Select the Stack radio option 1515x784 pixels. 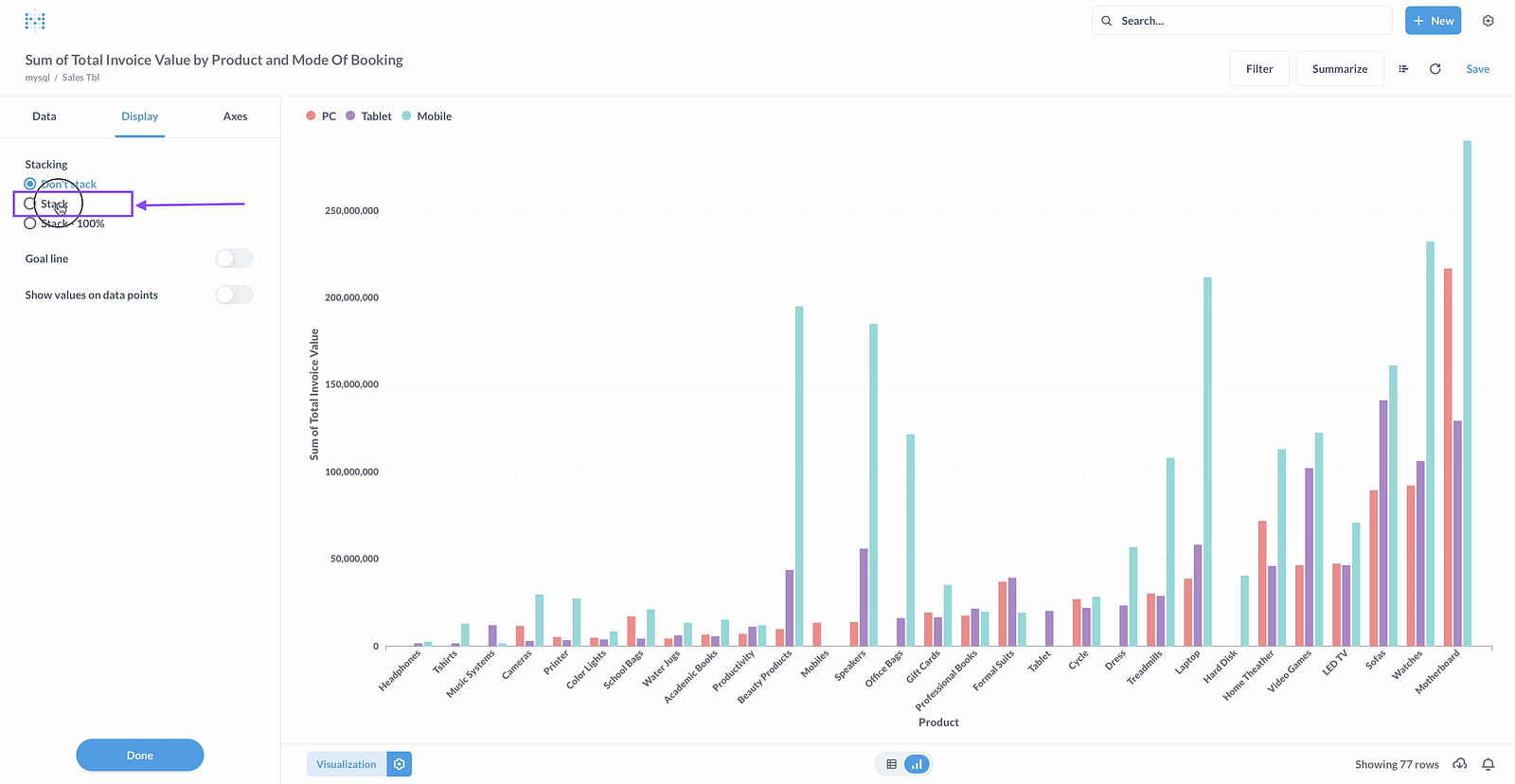click(30, 204)
